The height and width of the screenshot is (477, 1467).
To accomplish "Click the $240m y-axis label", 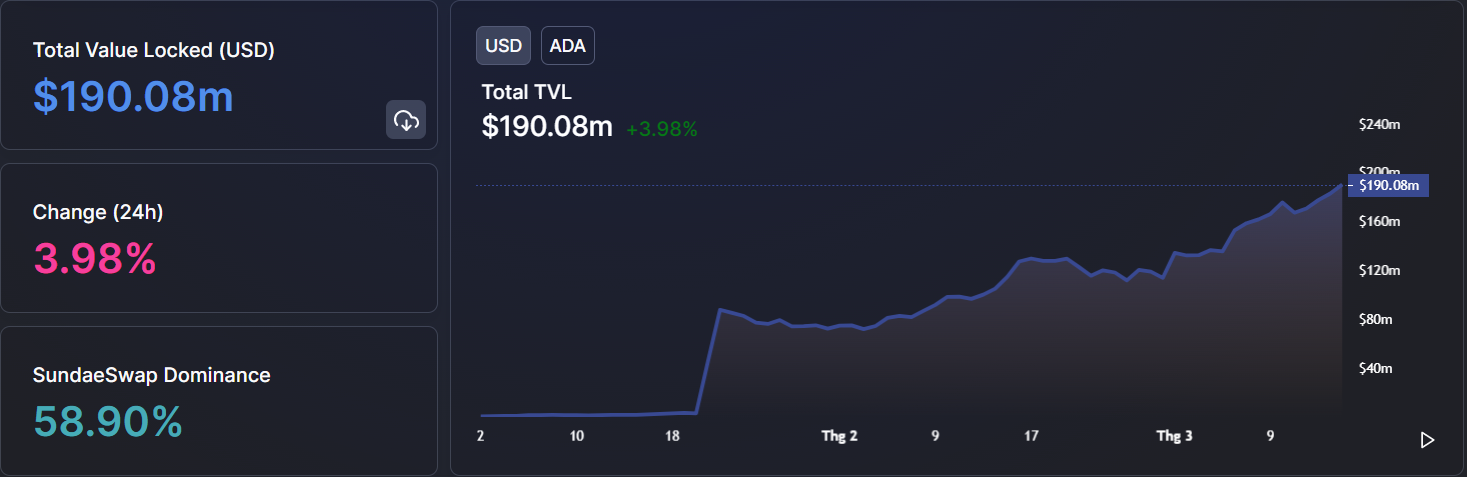I will [1379, 124].
